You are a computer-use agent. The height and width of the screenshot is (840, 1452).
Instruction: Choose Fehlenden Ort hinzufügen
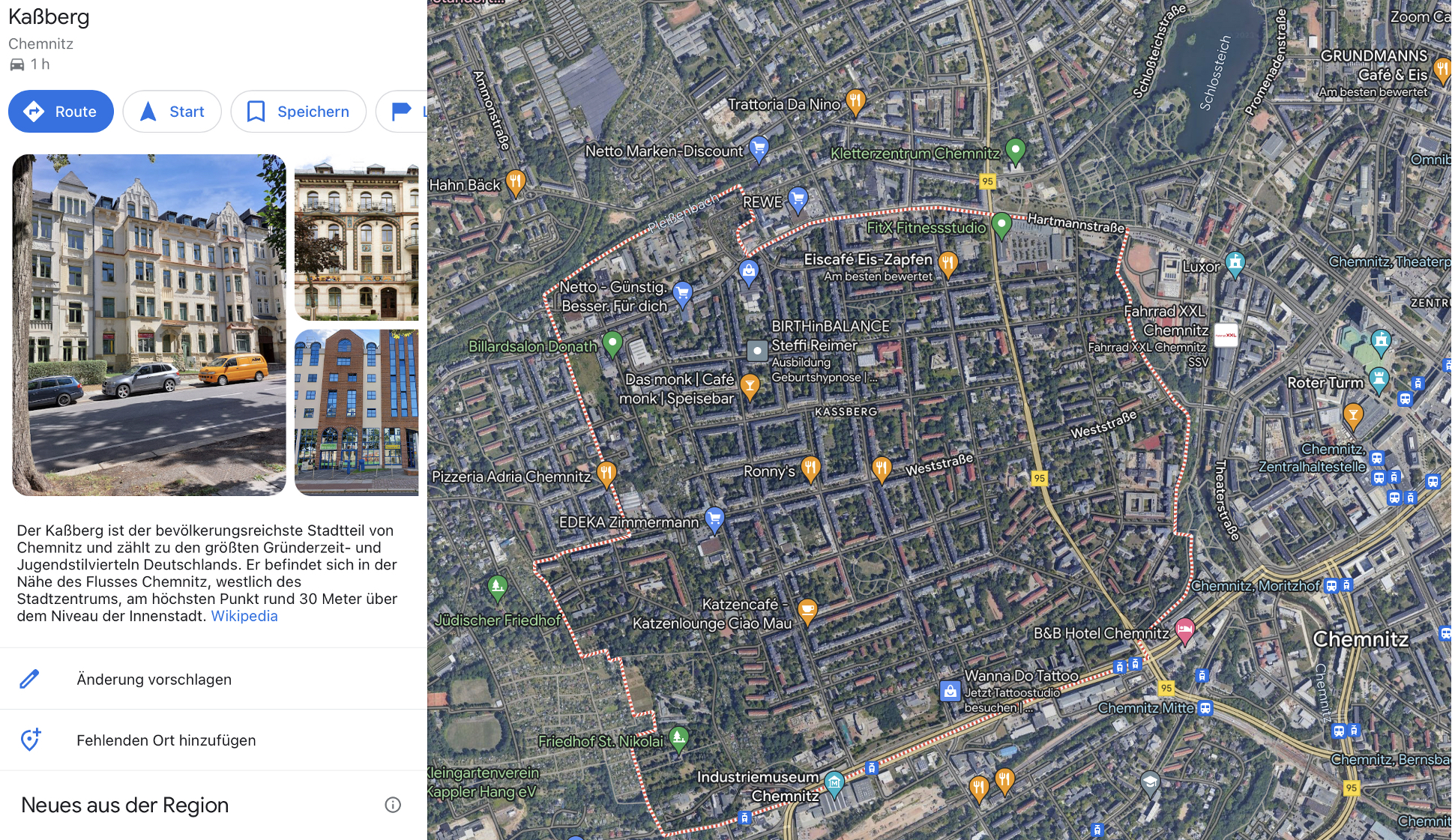click(214, 740)
